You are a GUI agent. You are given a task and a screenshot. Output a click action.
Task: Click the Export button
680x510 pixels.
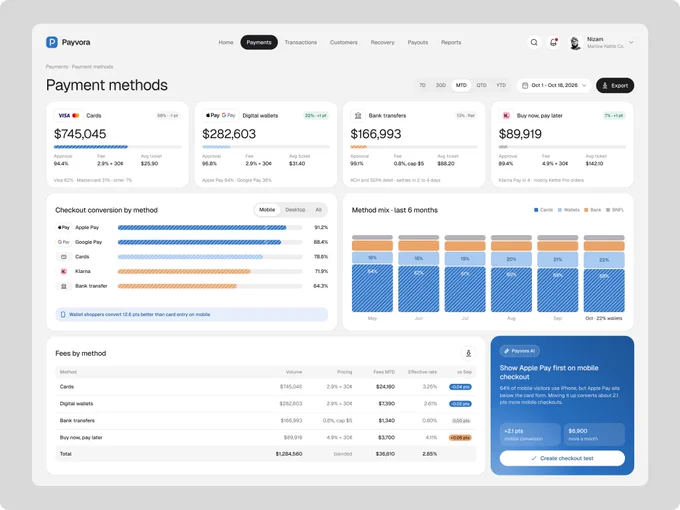(615, 85)
